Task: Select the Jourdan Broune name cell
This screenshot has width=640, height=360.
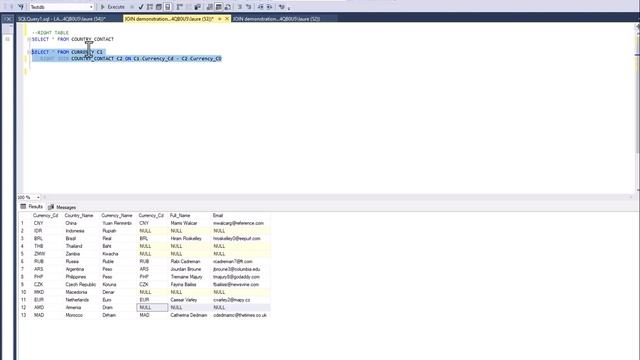Action: (190, 269)
